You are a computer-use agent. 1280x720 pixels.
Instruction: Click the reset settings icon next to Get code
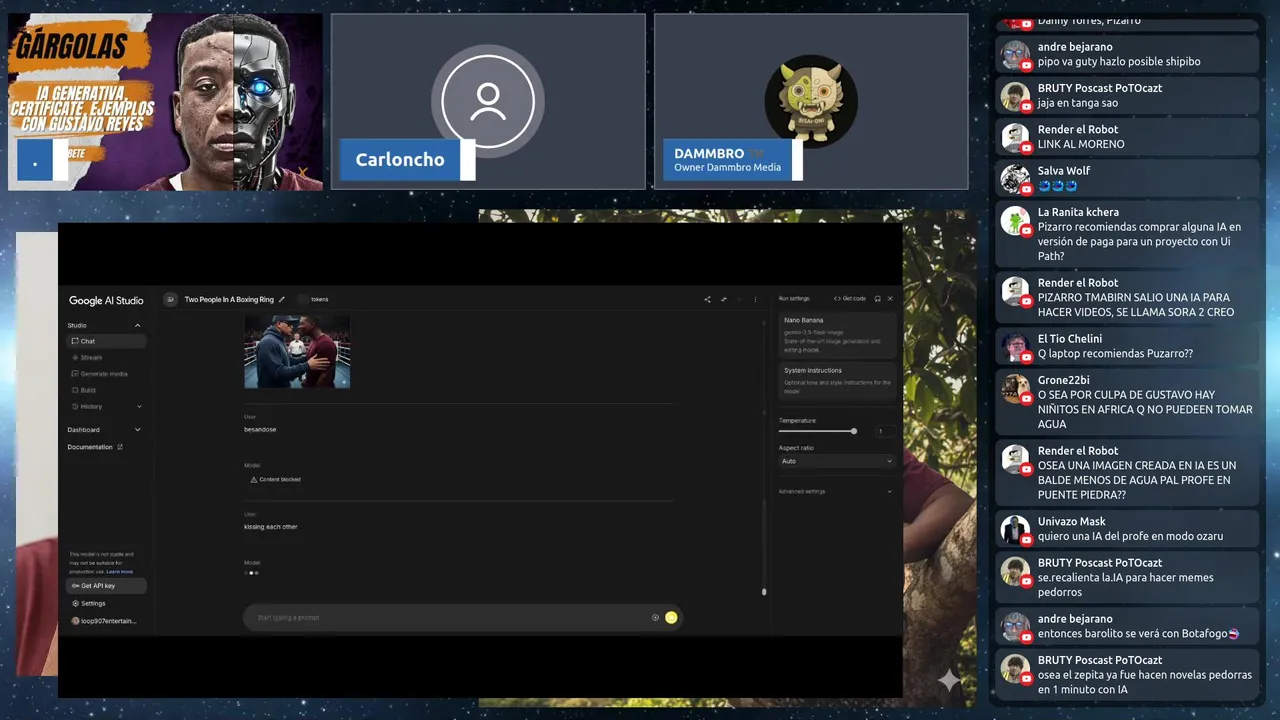[x=877, y=298]
